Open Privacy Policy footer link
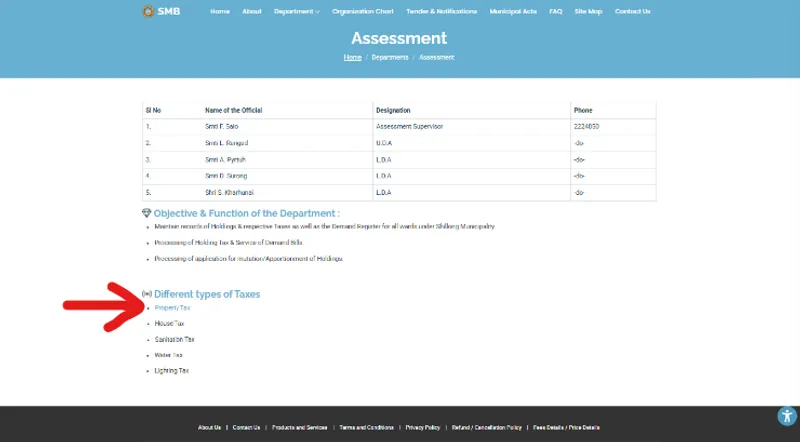This screenshot has height=442, width=800. (x=422, y=428)
